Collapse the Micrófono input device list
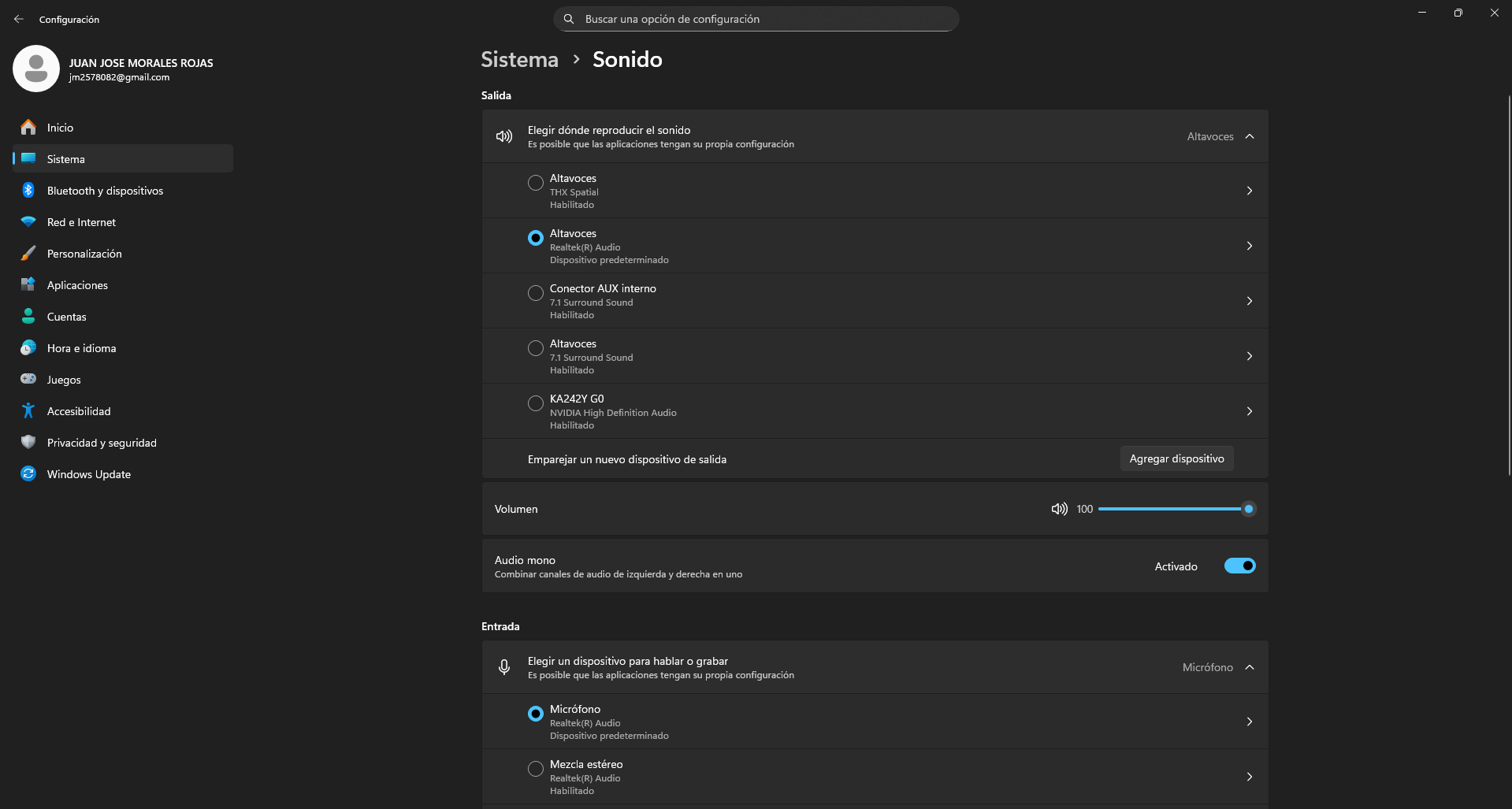The width and height of the screenshot is (1512, 809). (1250, 667)
